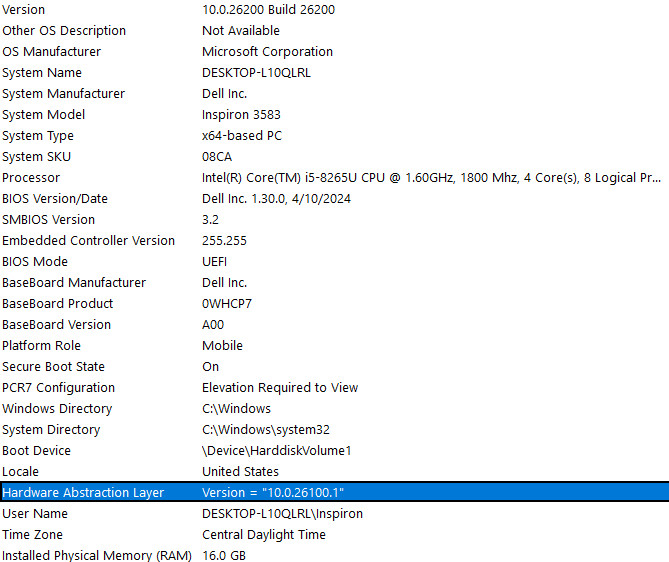
Task: Click the Mobile value
Action: pyautogui.click(x=222, y=345)
